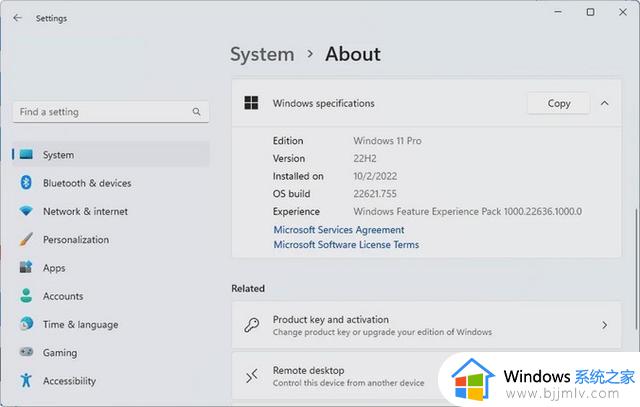Click the Related section heading
This screenshot has height=407, width=640.
[x=248, y=288]
